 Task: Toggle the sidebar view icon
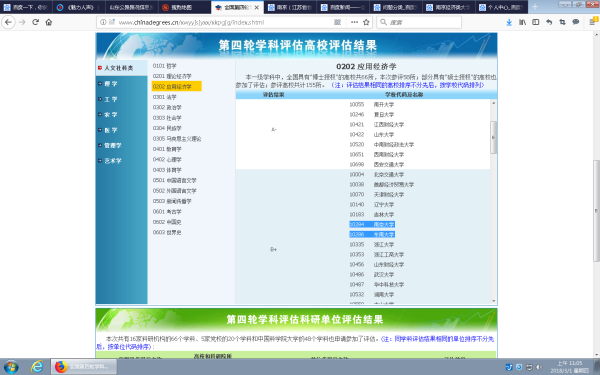[536, 22]
